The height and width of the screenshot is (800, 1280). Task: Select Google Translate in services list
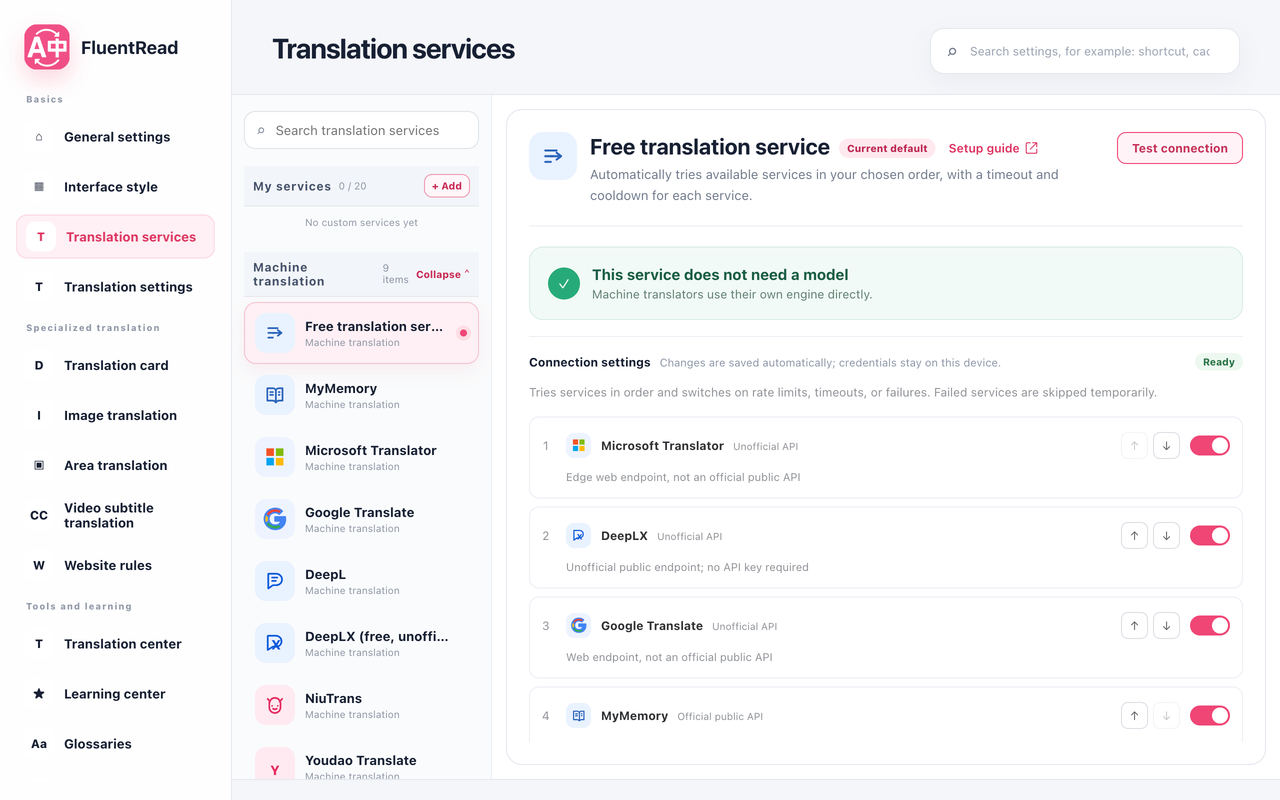[x=361, y=519]
